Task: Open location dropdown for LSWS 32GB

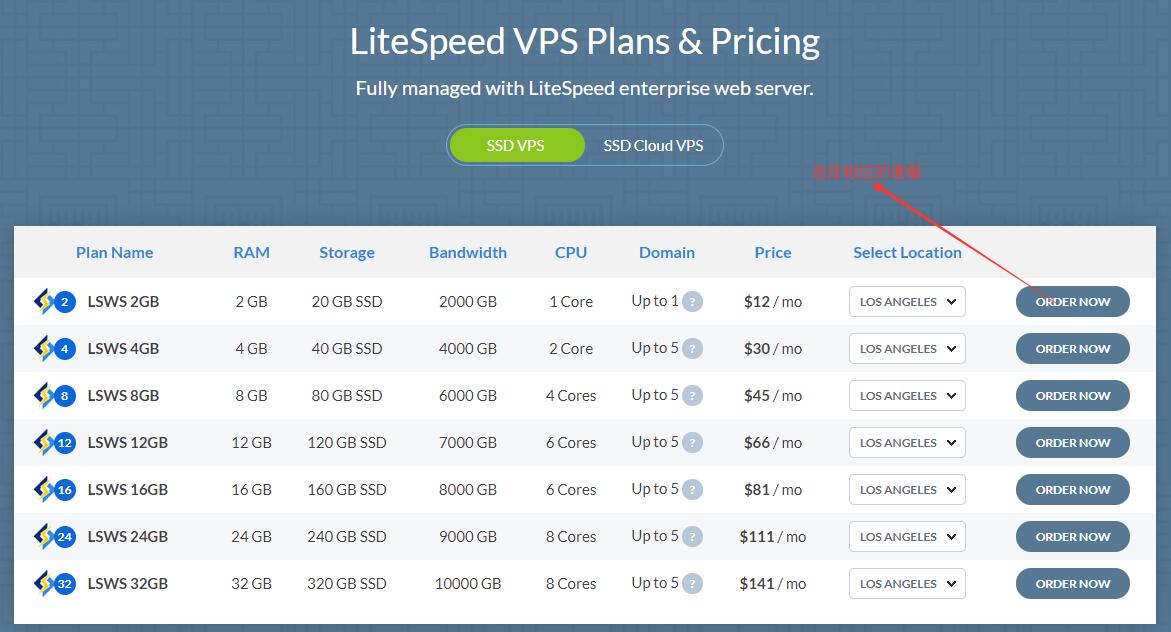Action: pos(906,583)
